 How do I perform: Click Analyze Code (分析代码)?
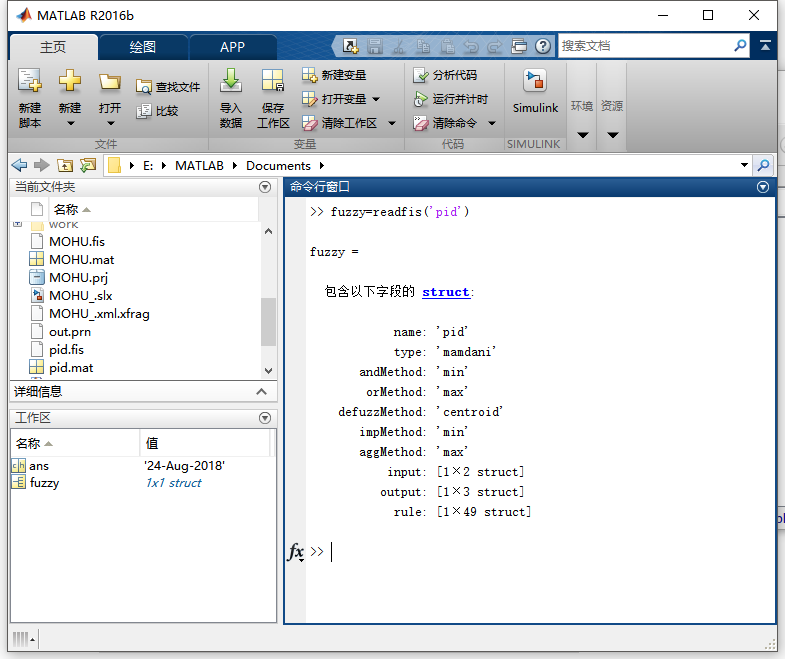445,75
